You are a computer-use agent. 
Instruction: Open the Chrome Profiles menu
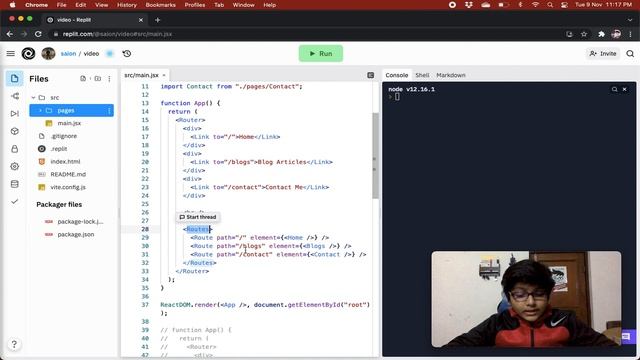(x=195, y=5)
